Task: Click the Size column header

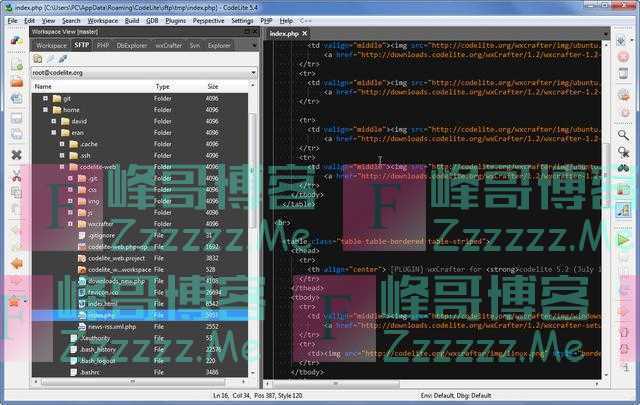Action: tap(213, 87)
